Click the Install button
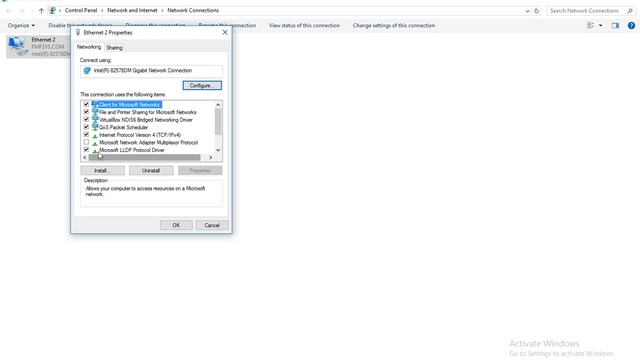Screen dimensions: 640x360 (102, 171)
